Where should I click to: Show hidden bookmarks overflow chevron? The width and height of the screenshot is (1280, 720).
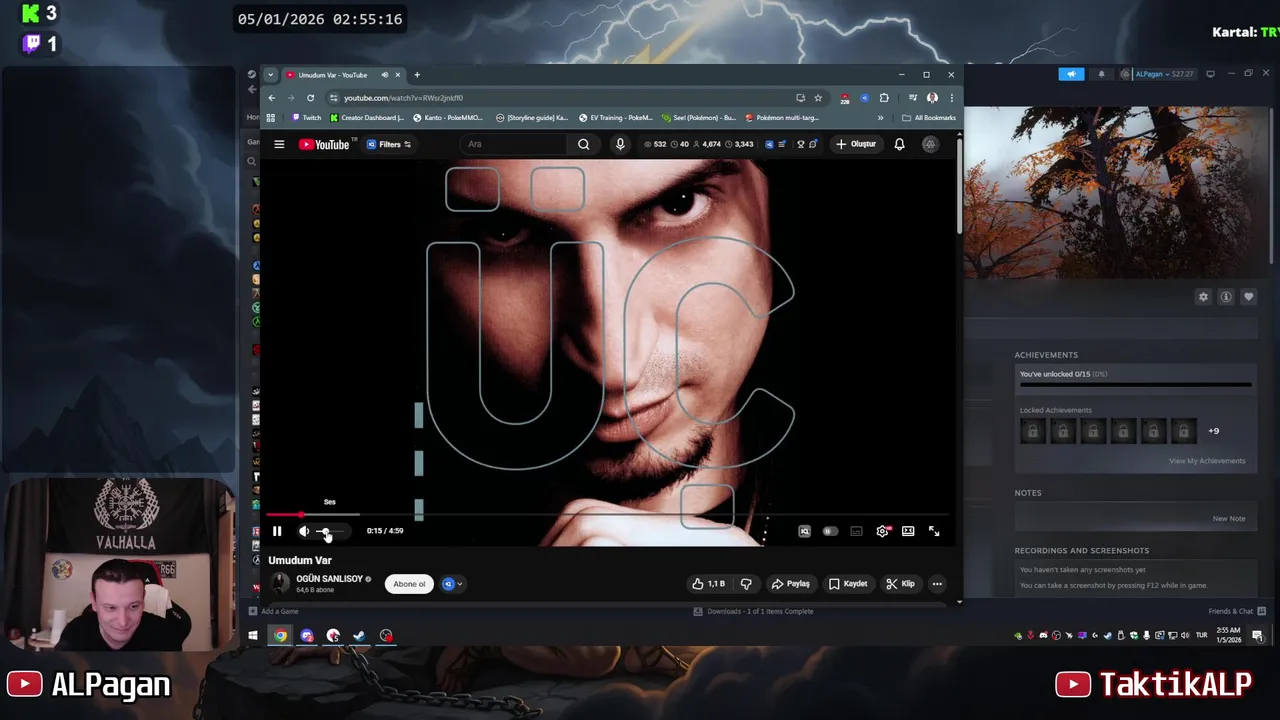(x=880, y=118)
